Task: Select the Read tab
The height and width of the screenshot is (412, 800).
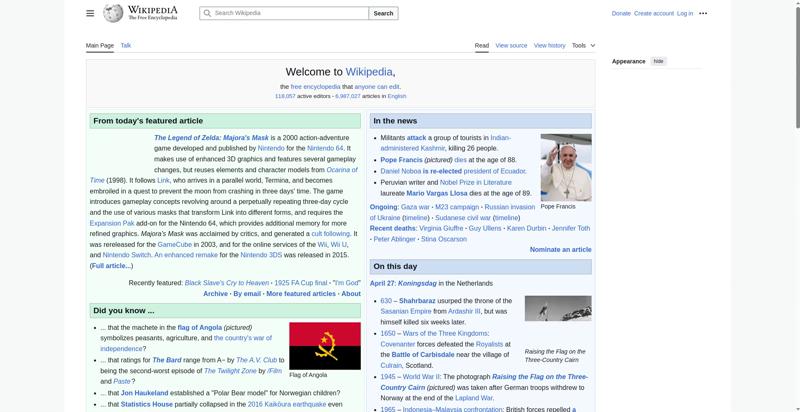Action: click(482, 45)
